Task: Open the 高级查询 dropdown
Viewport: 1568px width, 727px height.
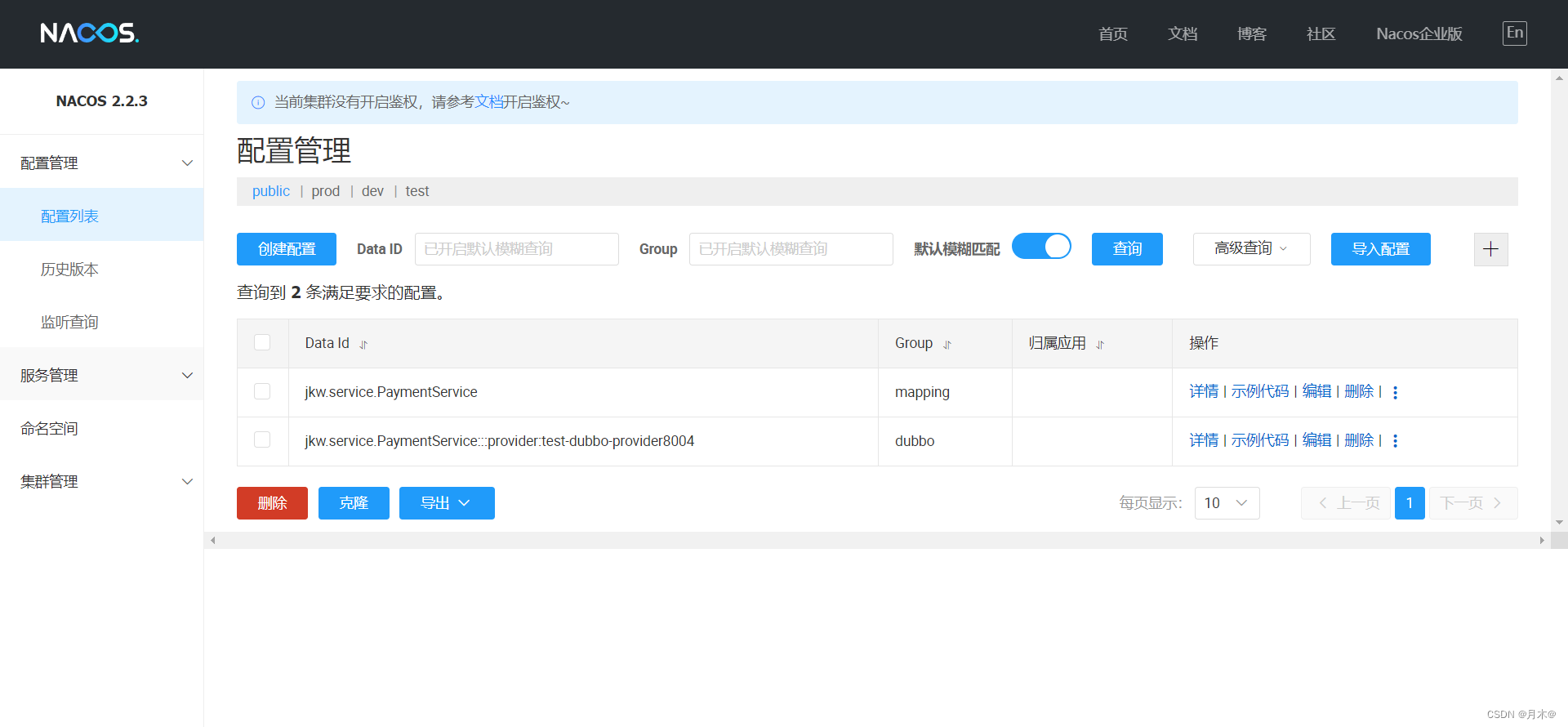Action: point(1251,249)
